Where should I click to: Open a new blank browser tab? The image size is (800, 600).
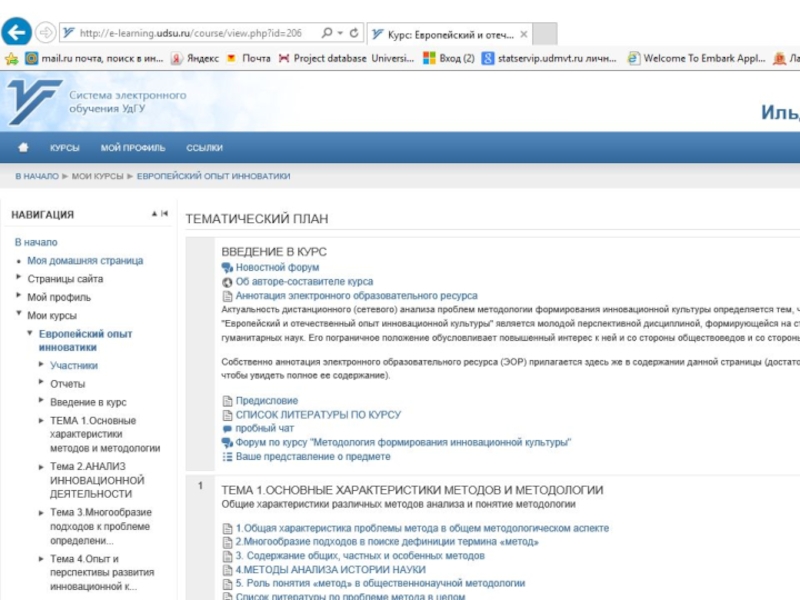click(544, 34)
